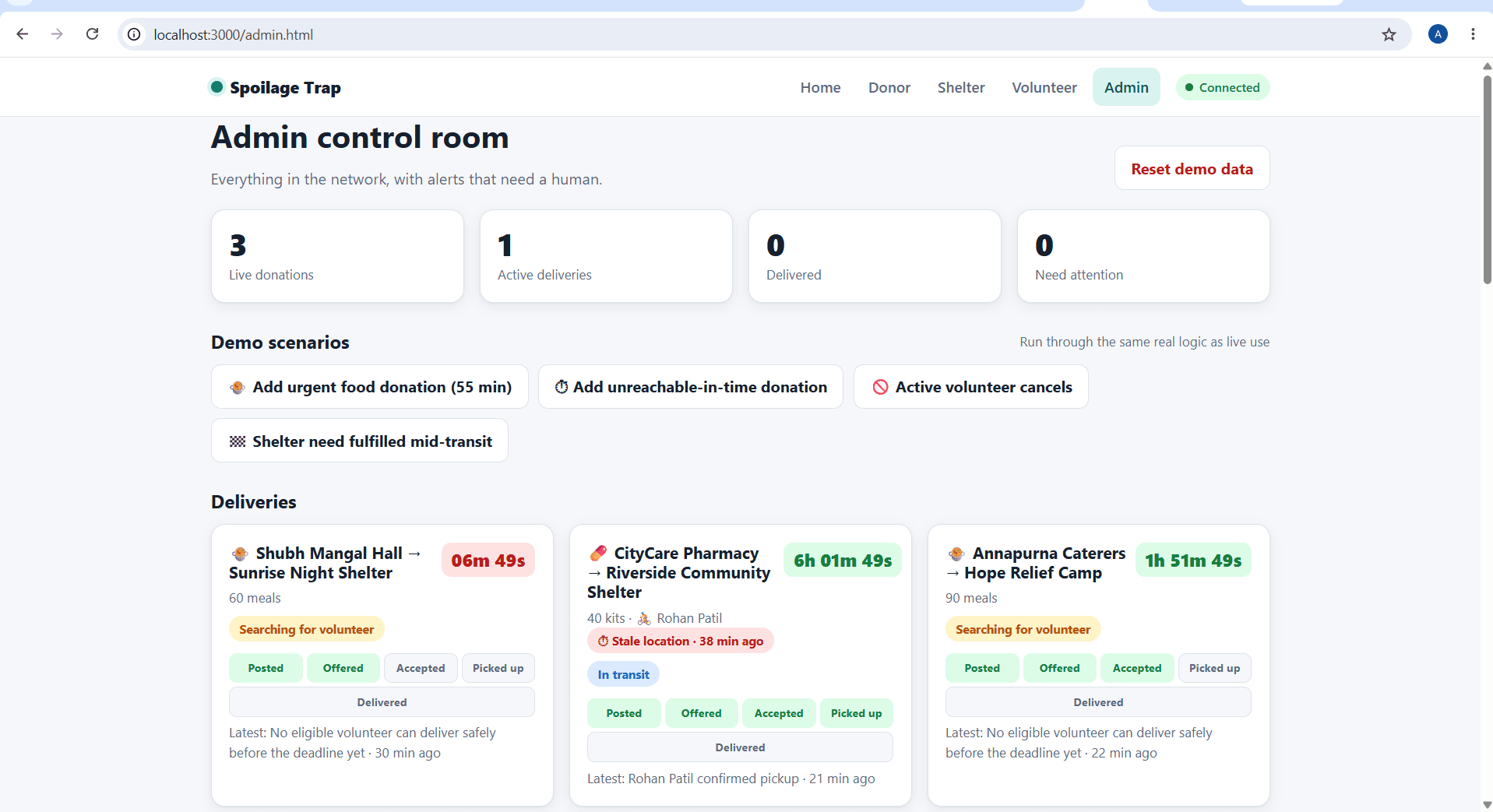Screen dimensions: 1493x812
Task: Click Accepted step on Annapurna Caterers card
Action: coord(1137,668)
